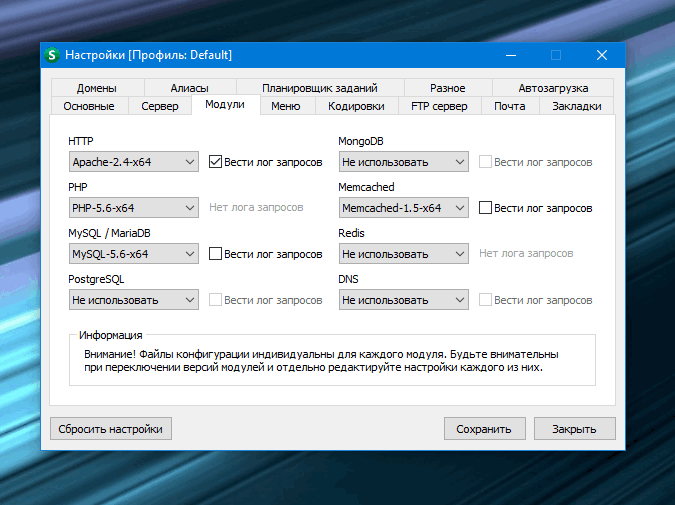The height and width of the screenshot is (505, 675).
Task: Open the MySQL / MariaDB version dropdown
Action: 133,254
